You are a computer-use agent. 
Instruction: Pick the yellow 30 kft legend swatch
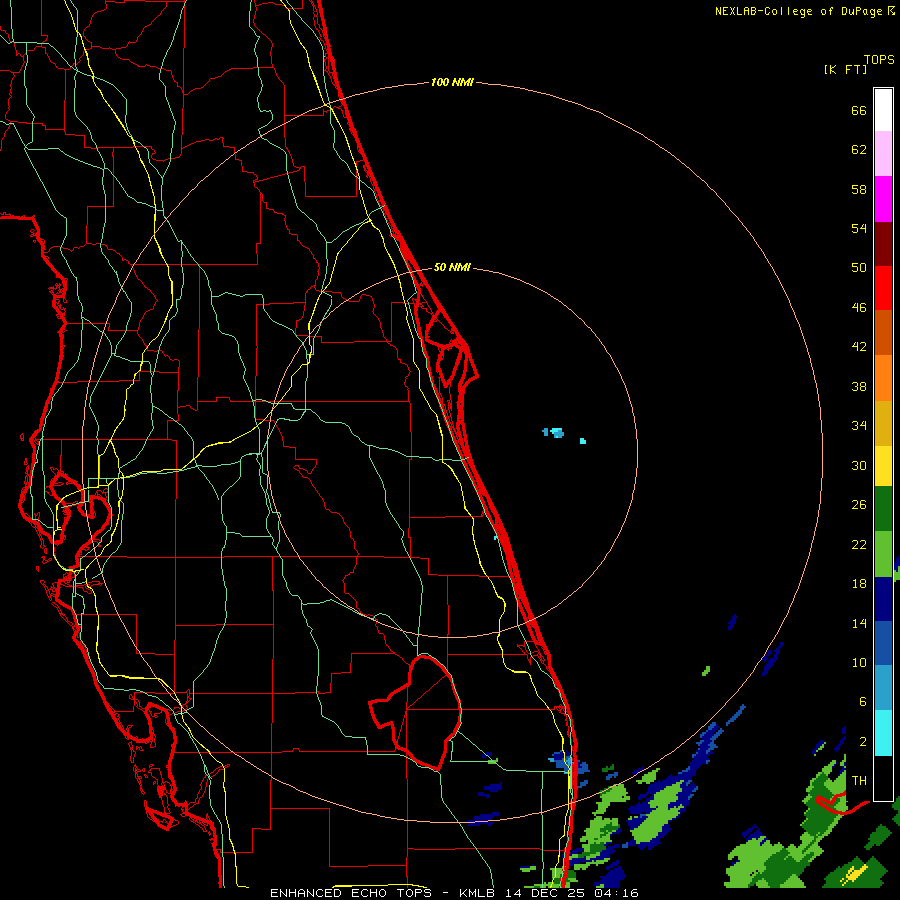(883, 465)
